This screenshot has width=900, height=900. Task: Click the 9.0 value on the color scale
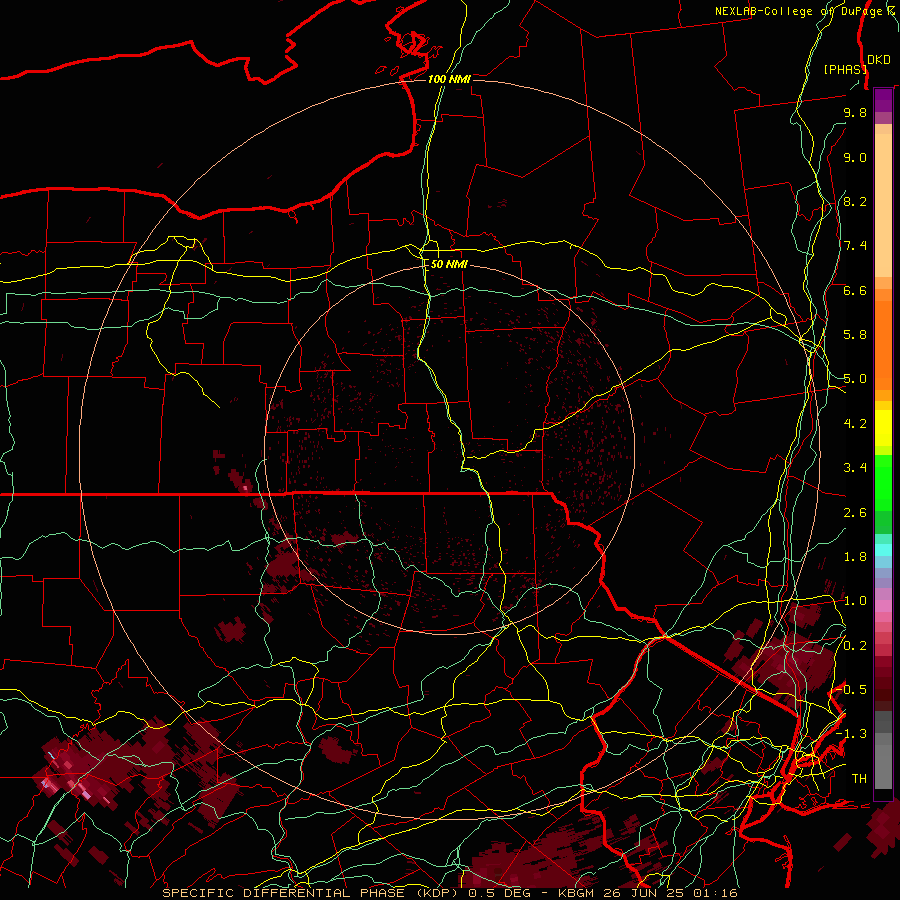coord(855,157)
